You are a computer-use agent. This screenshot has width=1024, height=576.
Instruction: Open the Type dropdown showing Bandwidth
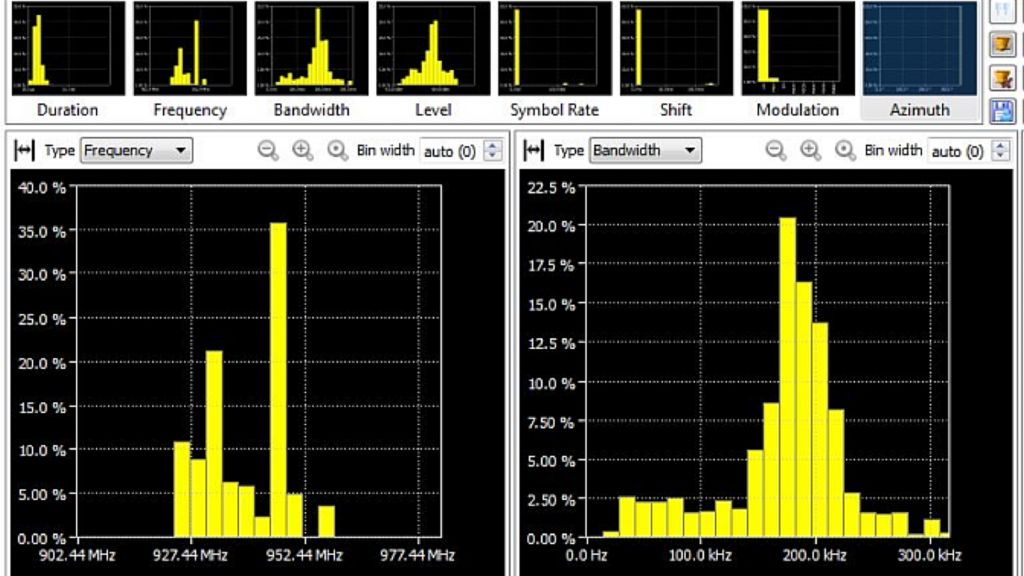645,151
